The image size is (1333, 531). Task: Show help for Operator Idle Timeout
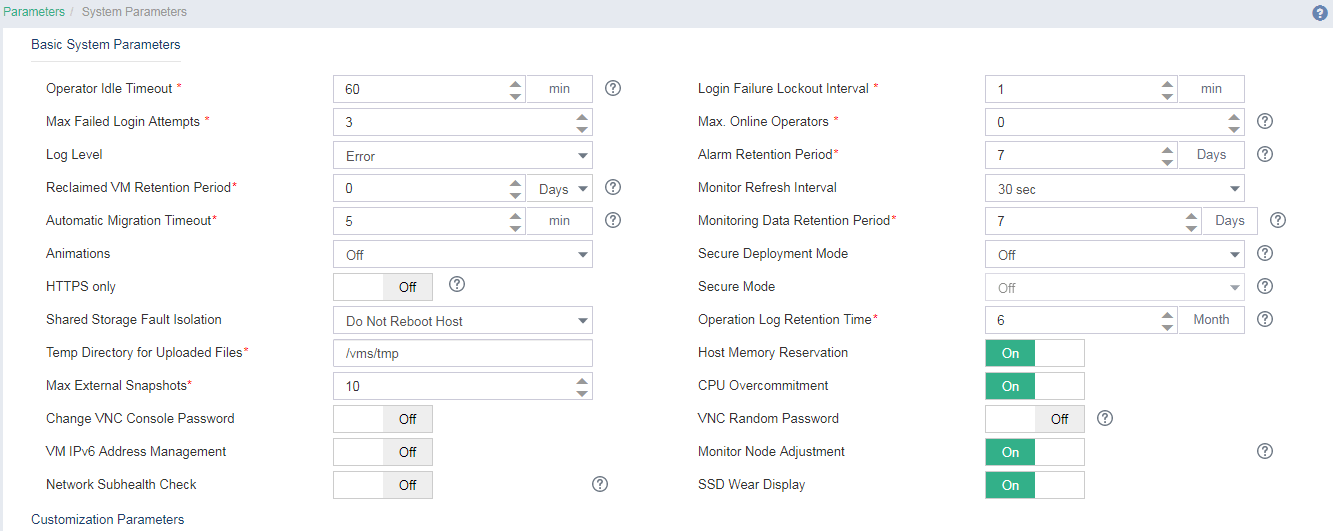(x=614, y=88)
